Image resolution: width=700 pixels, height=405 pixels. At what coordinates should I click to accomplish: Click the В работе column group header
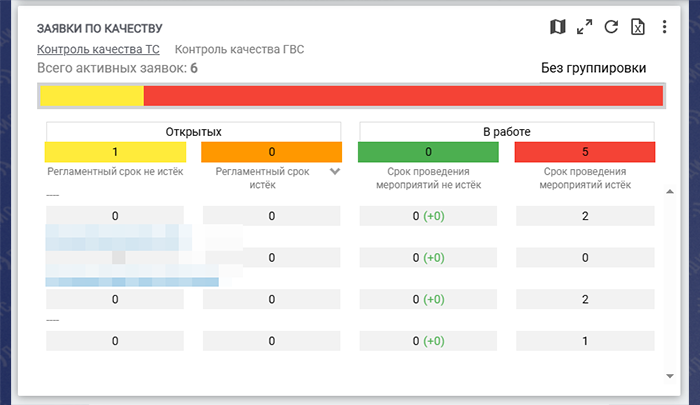(506, 131)
